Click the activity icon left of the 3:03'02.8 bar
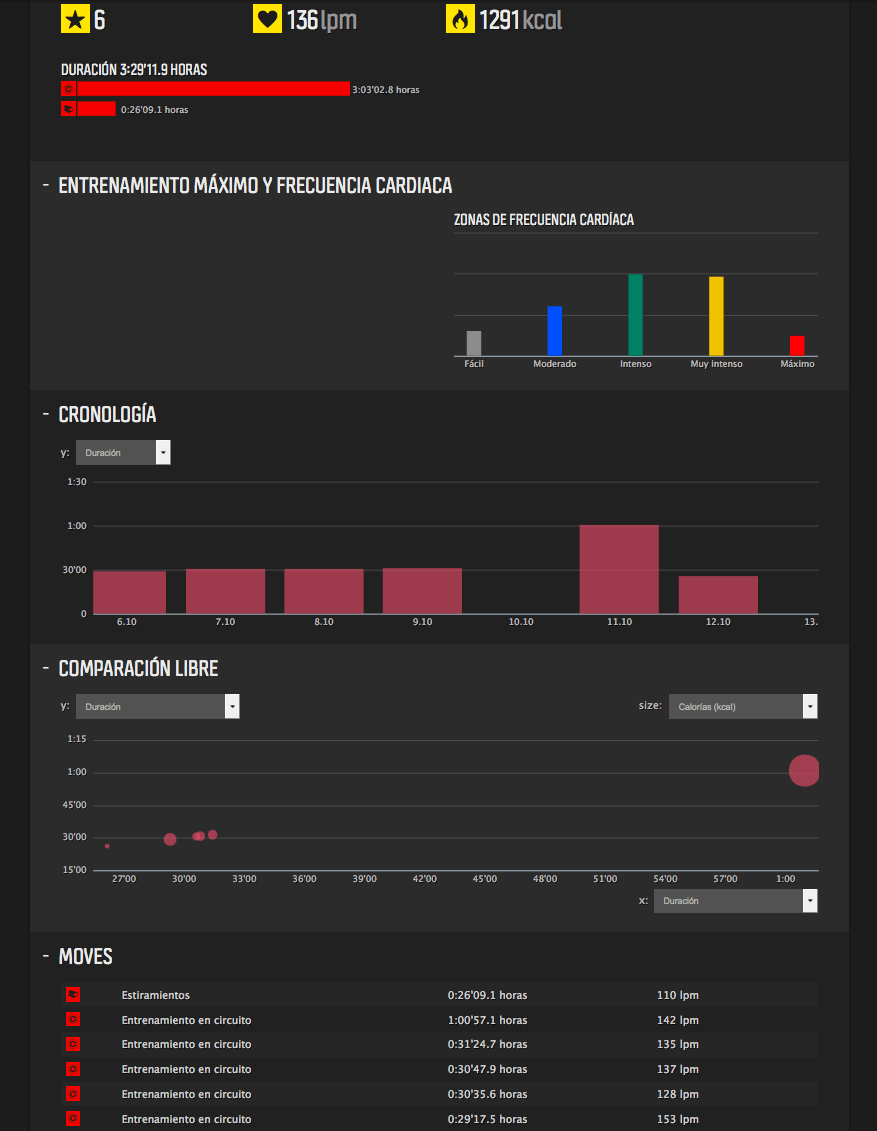 coord(69,89)
